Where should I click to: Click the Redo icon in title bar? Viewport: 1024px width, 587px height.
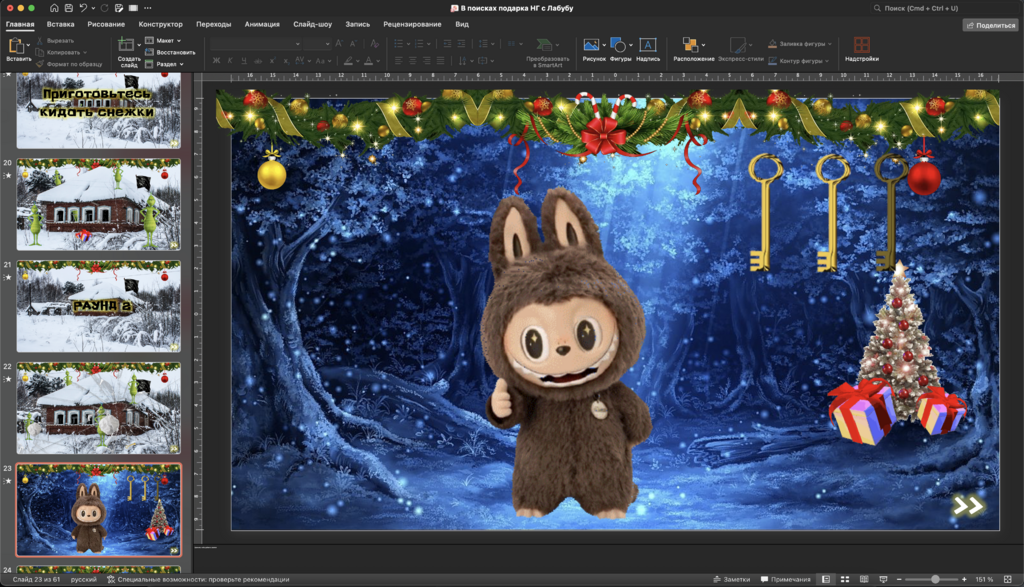click(x=104, y=8)
